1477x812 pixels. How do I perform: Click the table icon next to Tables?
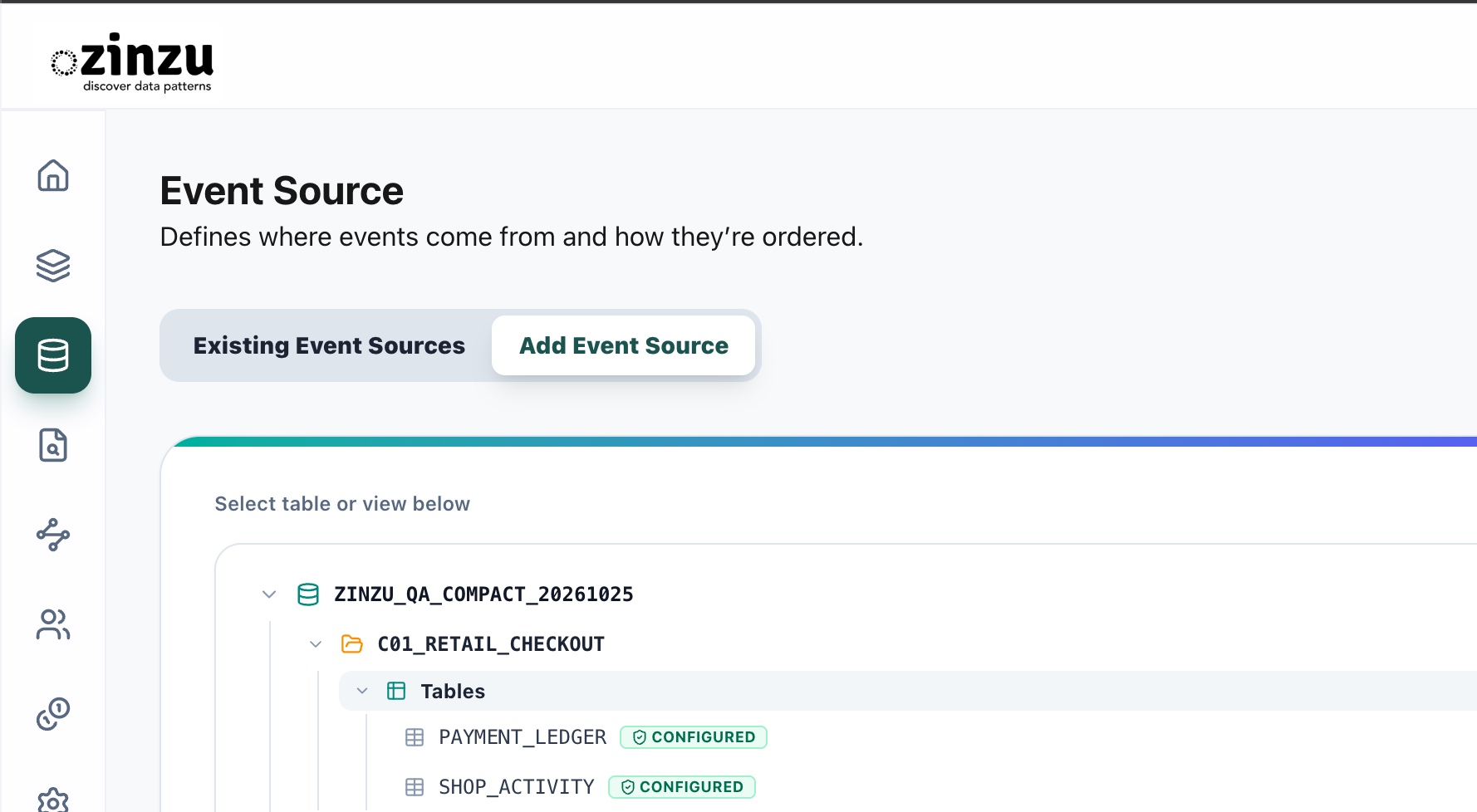coord(396,691)
